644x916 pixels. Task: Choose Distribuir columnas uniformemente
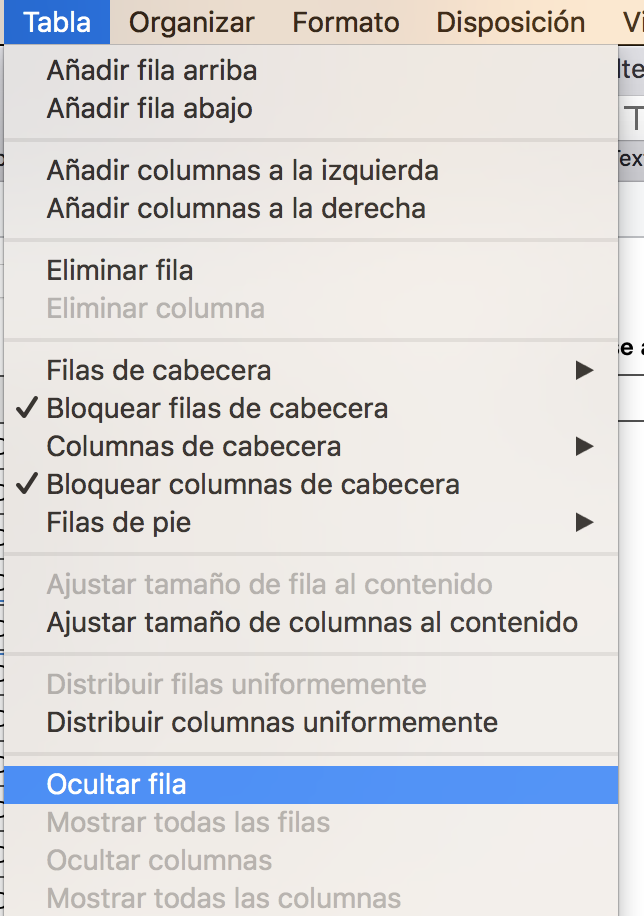point(272,721)
